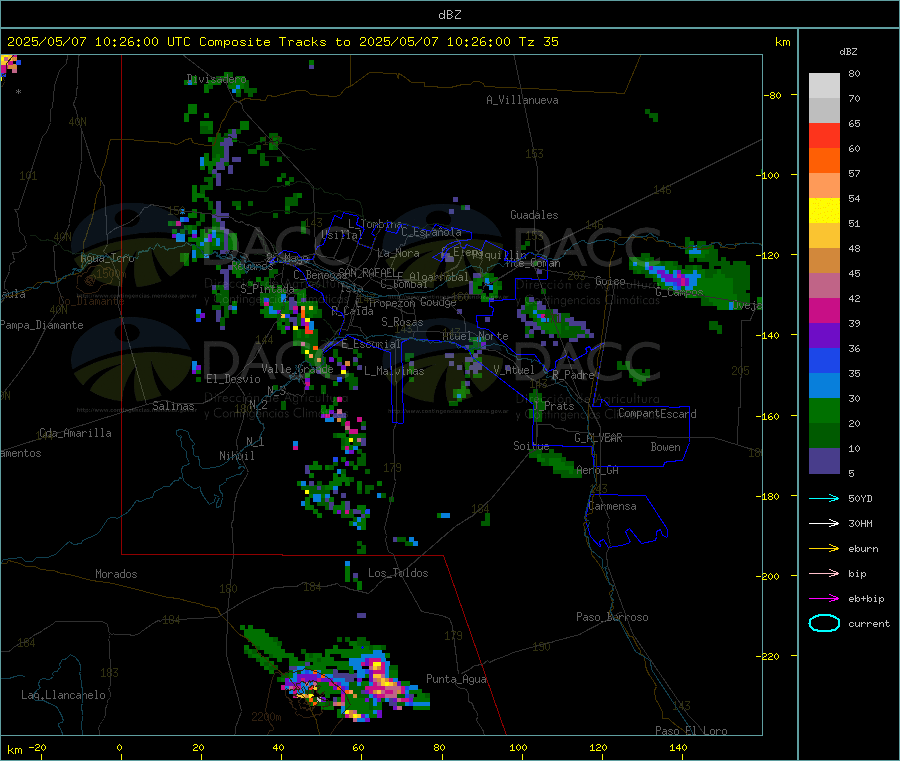Click the Paso_Barroso location label
Screen dimensions: 900x761
click(612, 617)
